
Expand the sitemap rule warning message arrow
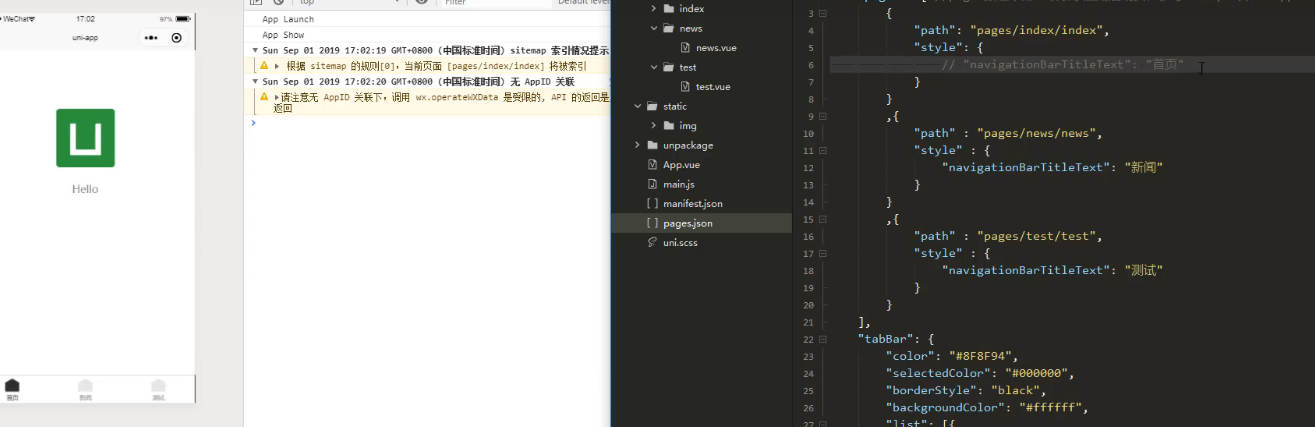pos(277,66)
